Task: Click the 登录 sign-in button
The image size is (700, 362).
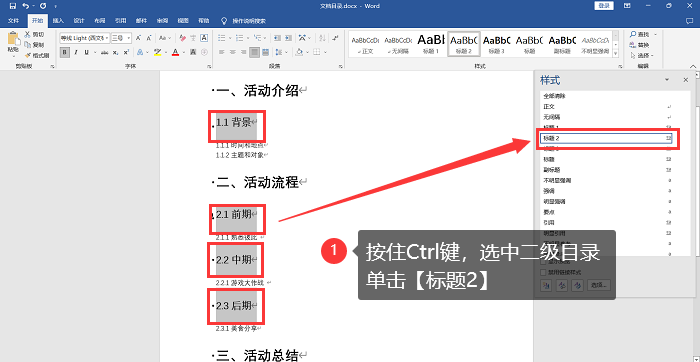Action: coord(604,6)
